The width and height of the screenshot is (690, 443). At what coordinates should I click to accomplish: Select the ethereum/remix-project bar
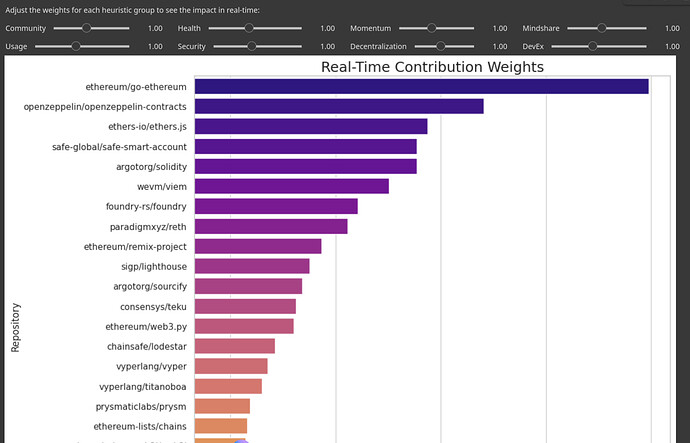pos(258,246)
